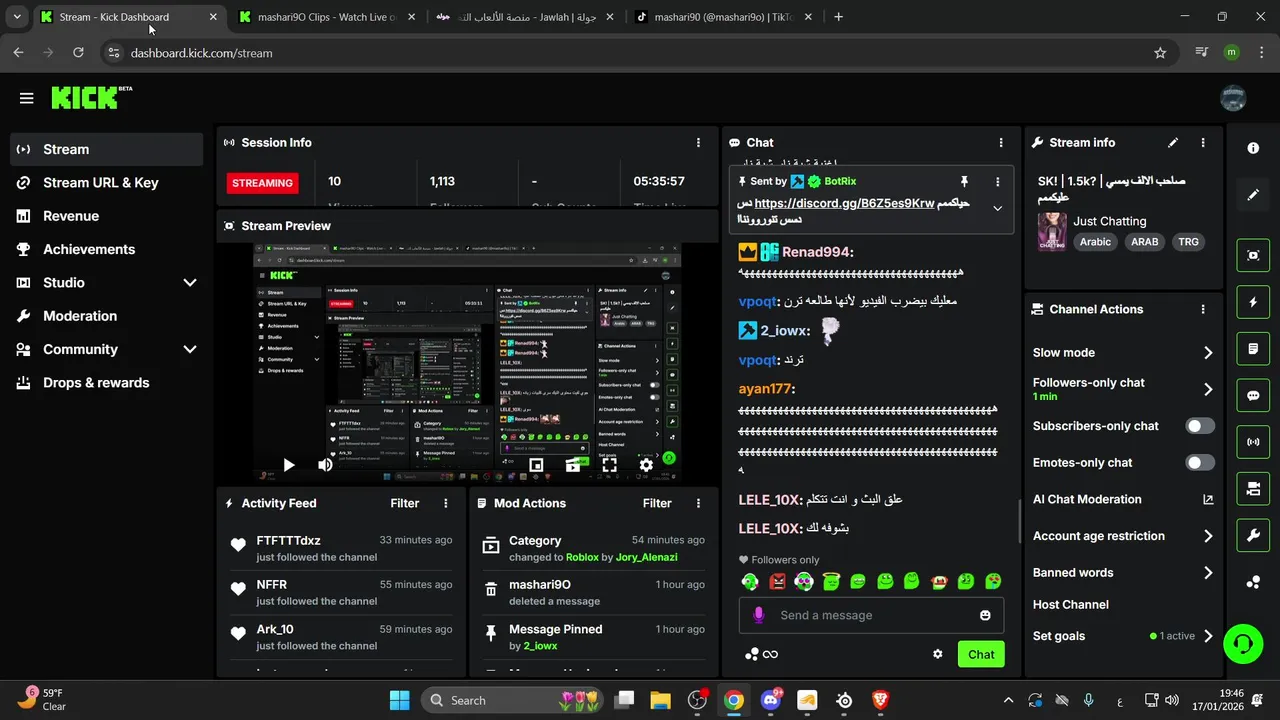Image resolution: width=1280 pixels, height=720 pixels.
Task: Open Stream URL & Key page
Action: (107, 183)
